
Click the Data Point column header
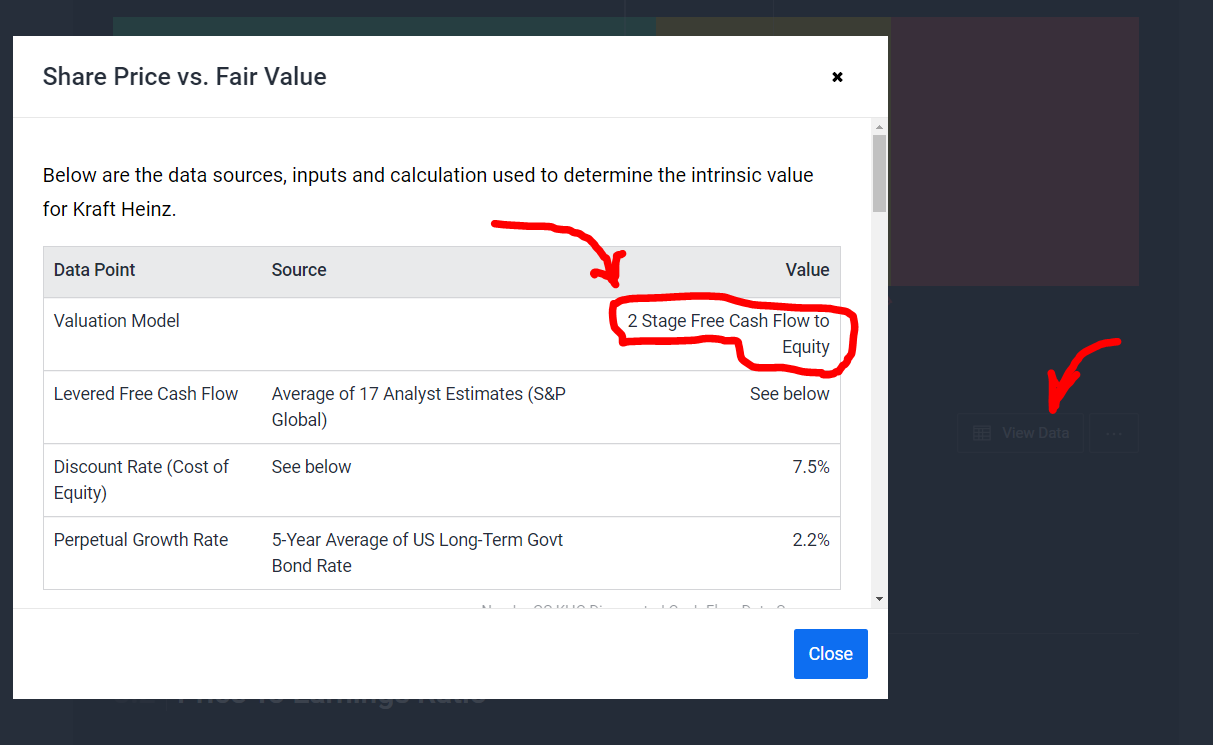tap(95, 270)
